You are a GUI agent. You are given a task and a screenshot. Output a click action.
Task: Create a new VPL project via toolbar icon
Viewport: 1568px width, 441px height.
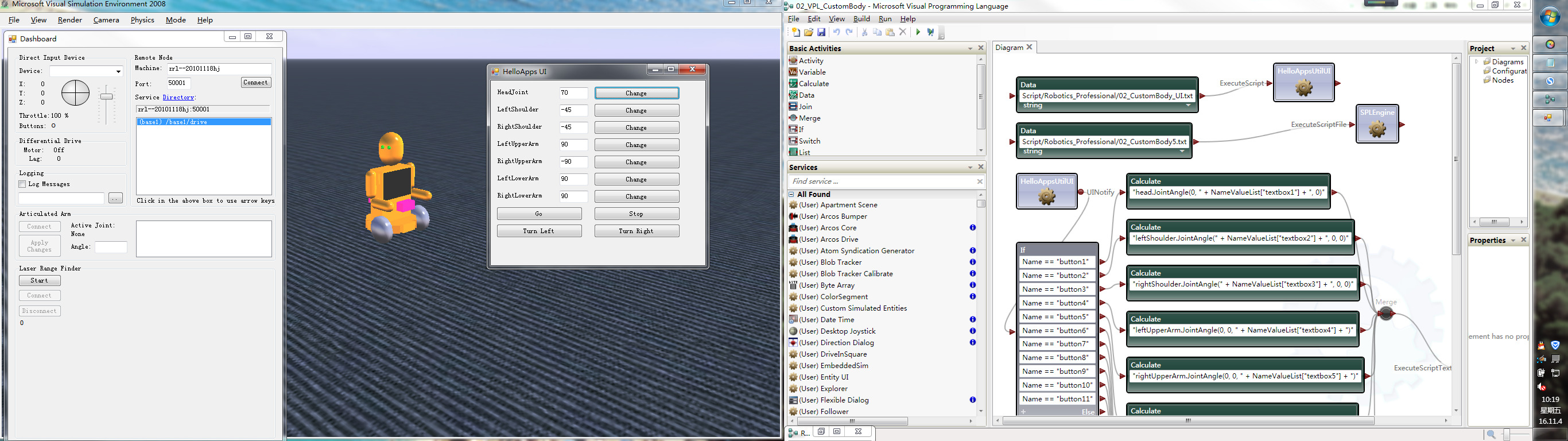point(795,32)
